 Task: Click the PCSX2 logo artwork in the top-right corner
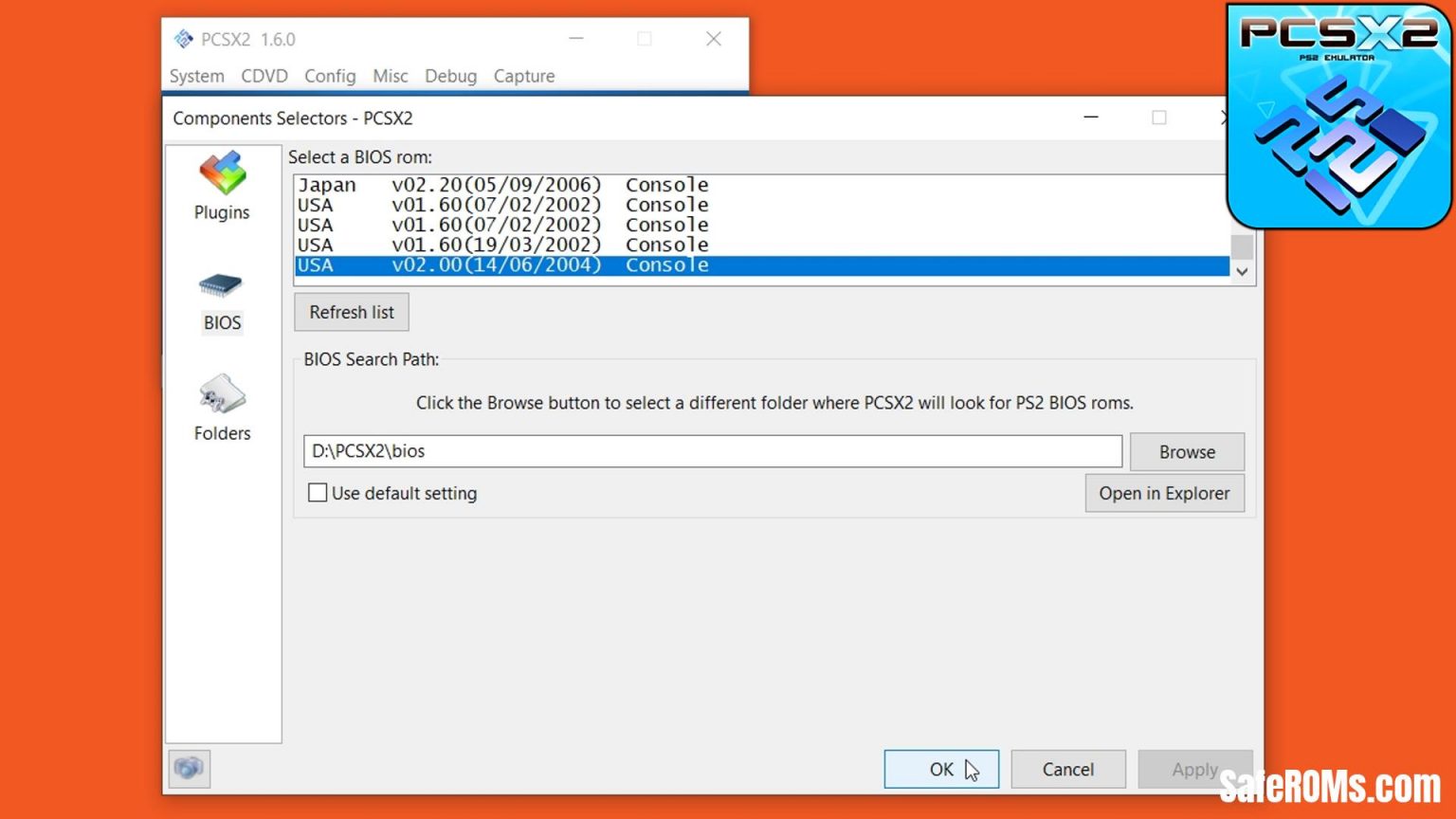tap(1338, 114)
